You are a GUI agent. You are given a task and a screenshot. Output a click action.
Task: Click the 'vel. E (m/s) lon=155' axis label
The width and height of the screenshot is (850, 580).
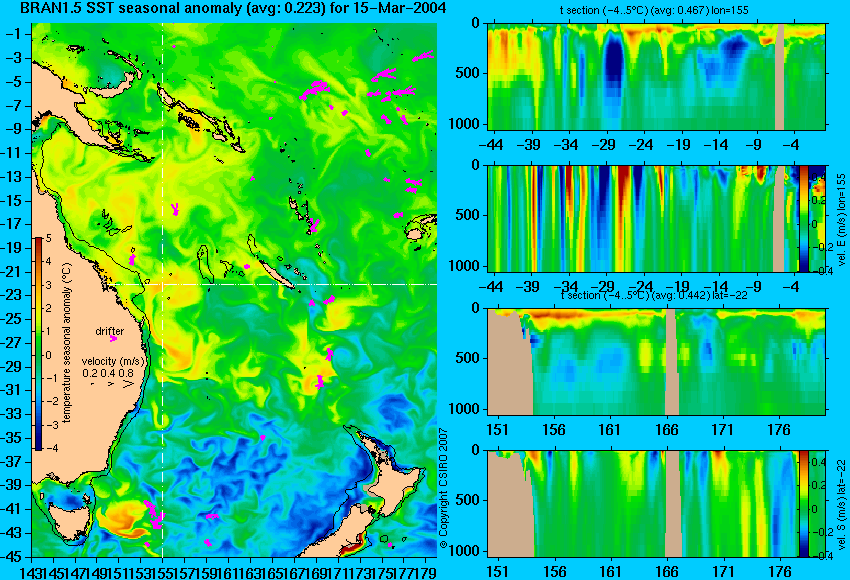pos(841,220)
